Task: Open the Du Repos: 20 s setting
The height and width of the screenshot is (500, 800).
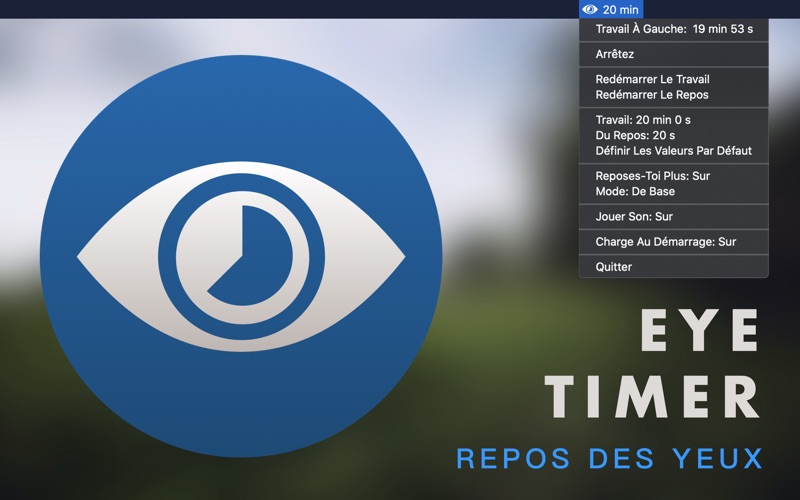Action: coord(673,135)
